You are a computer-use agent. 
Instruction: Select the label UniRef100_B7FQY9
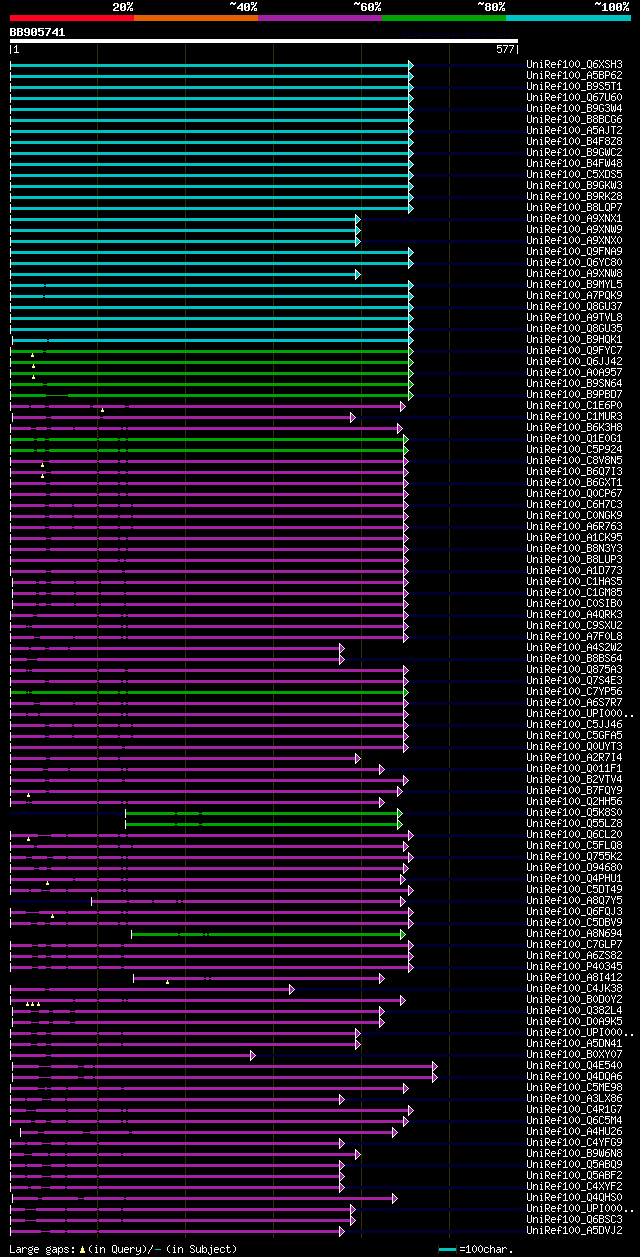tap(574, 790)
